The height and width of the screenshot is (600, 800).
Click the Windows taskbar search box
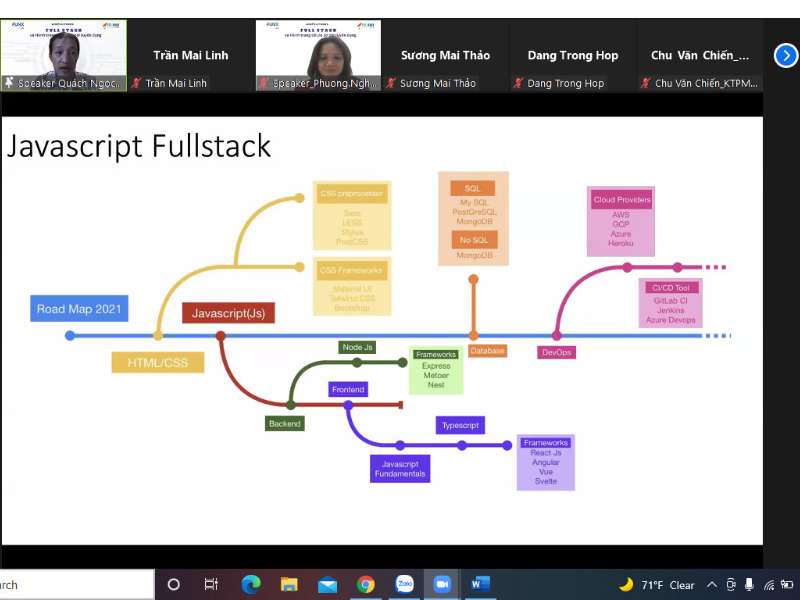click(x=75, y=584)
